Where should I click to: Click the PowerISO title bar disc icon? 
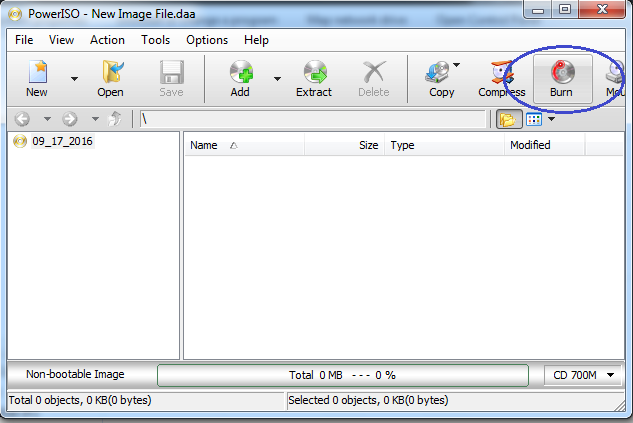pyautogui.click(x=15, y=15)
